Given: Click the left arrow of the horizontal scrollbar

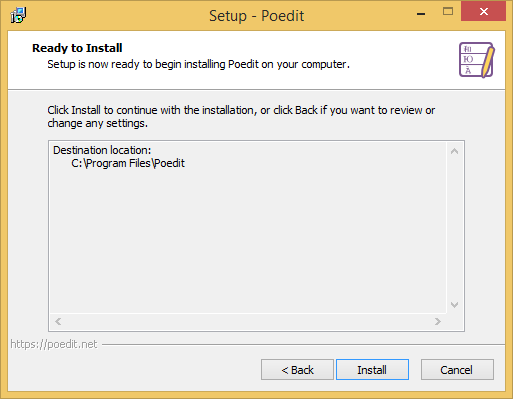Looking at the screenshot, I should pos(58,321).
